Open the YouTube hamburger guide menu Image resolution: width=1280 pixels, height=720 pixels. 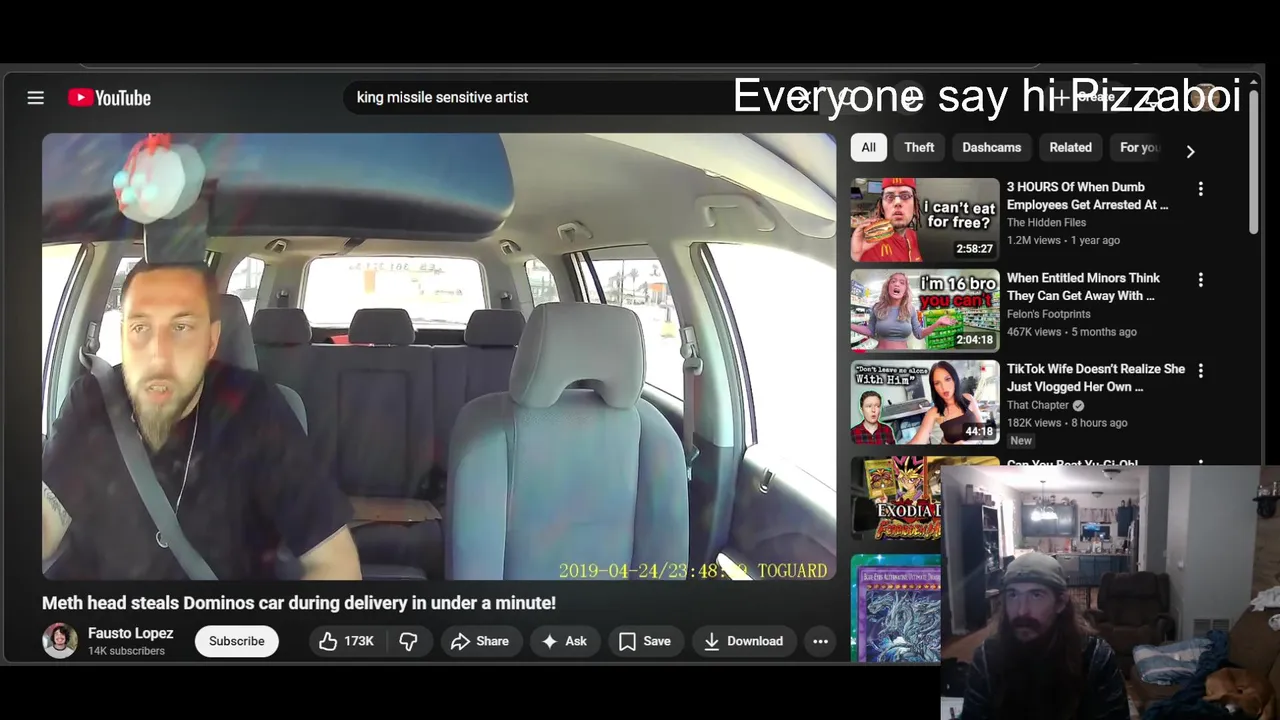click(x=35, y=98)
